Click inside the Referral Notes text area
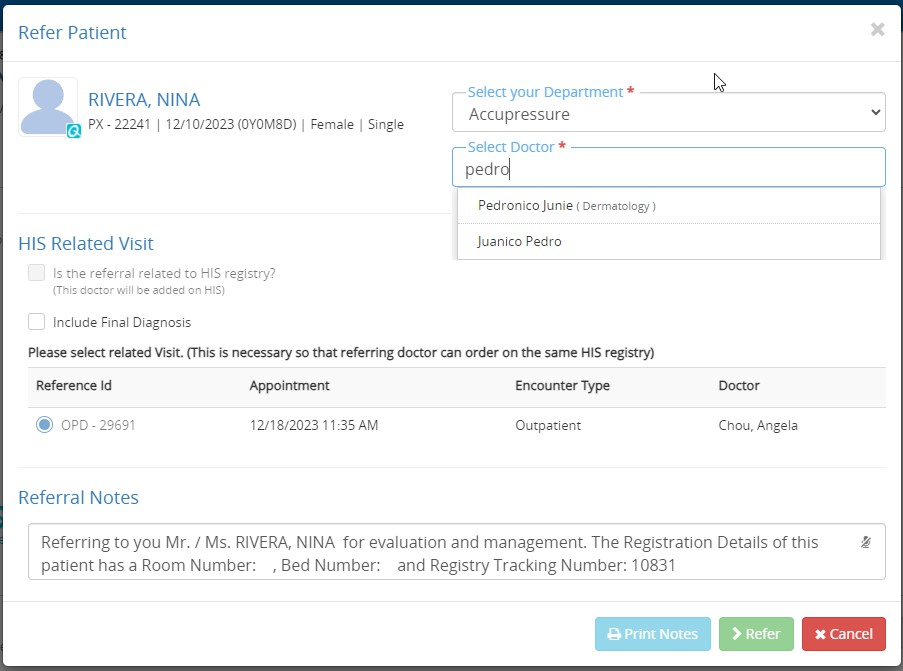The height and width of the screenshot is (671, 903). 440,553
